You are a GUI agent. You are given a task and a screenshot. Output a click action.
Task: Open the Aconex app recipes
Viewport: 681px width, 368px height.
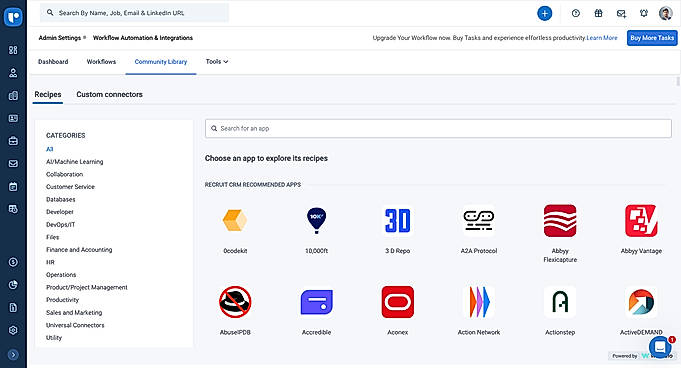[397, 302]
